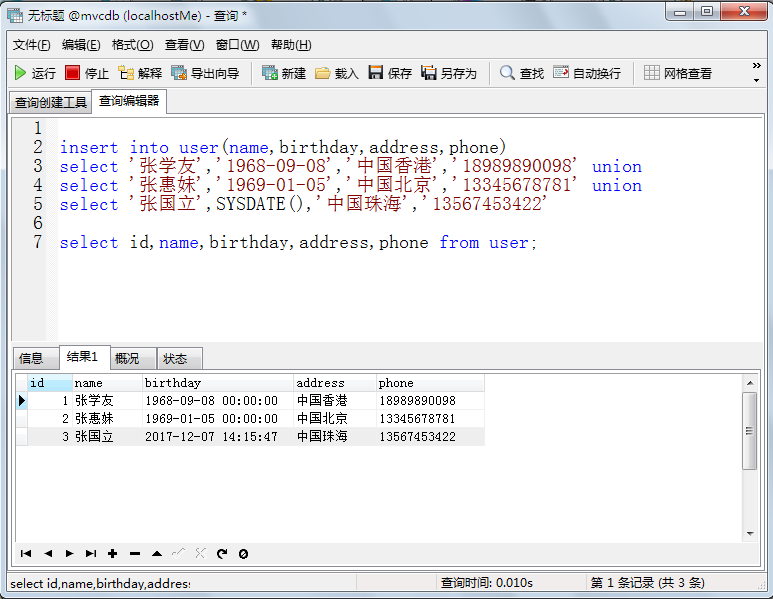Select cell 张惠妹 in results
The image size is (773, 599).
click(107, 419)
